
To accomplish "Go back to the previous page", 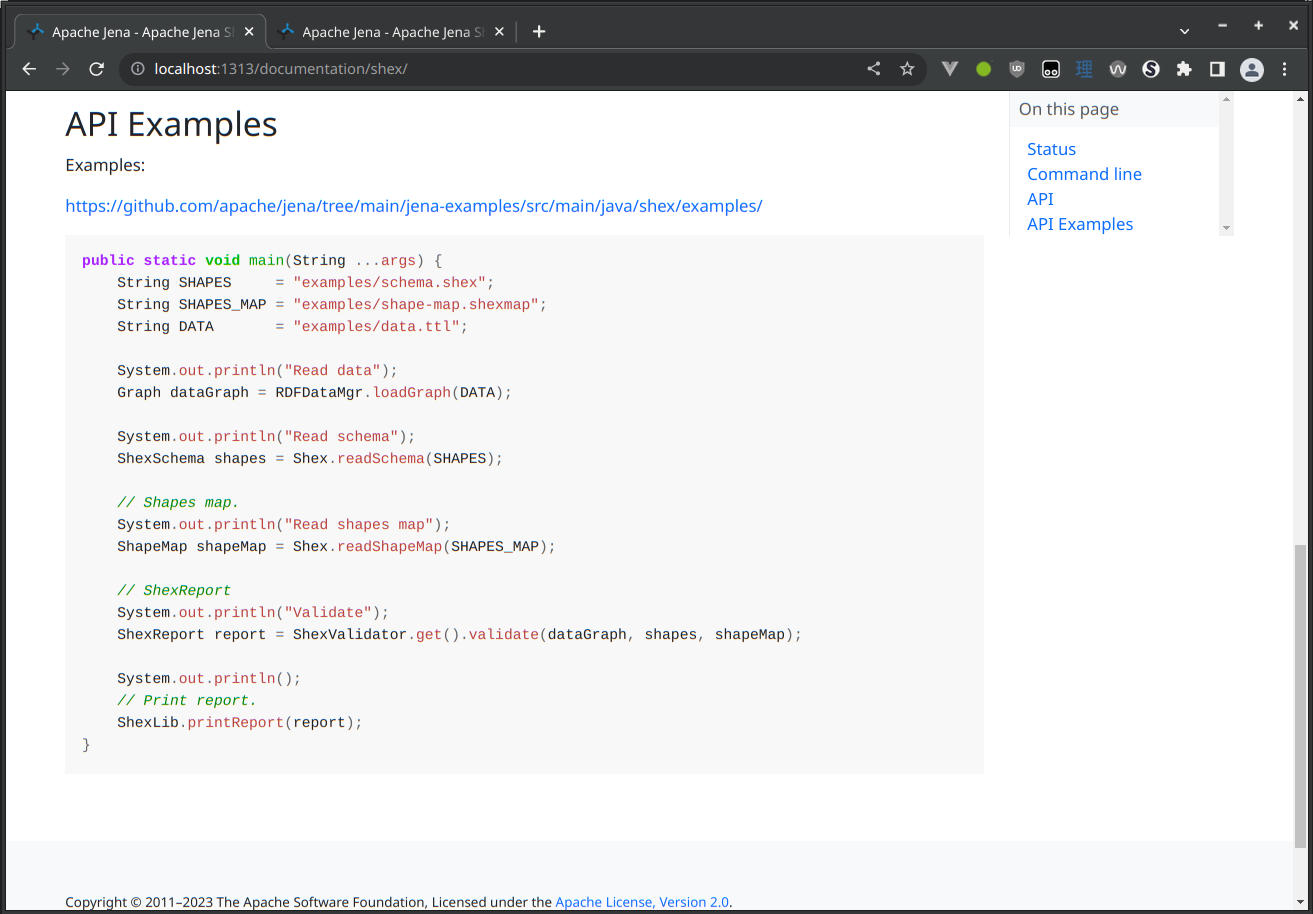I will click(x=29, y=69).
